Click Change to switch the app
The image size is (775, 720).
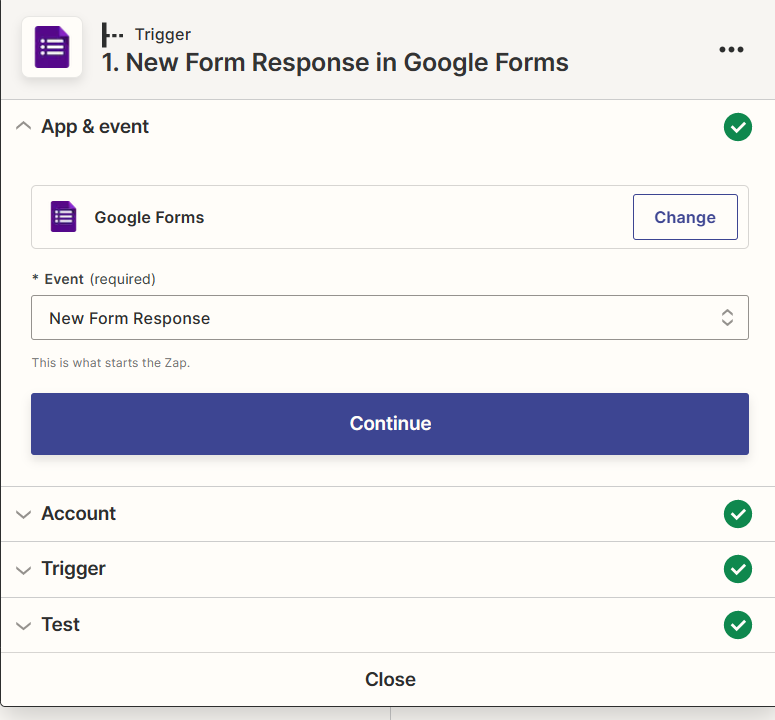tap(685, 217)
